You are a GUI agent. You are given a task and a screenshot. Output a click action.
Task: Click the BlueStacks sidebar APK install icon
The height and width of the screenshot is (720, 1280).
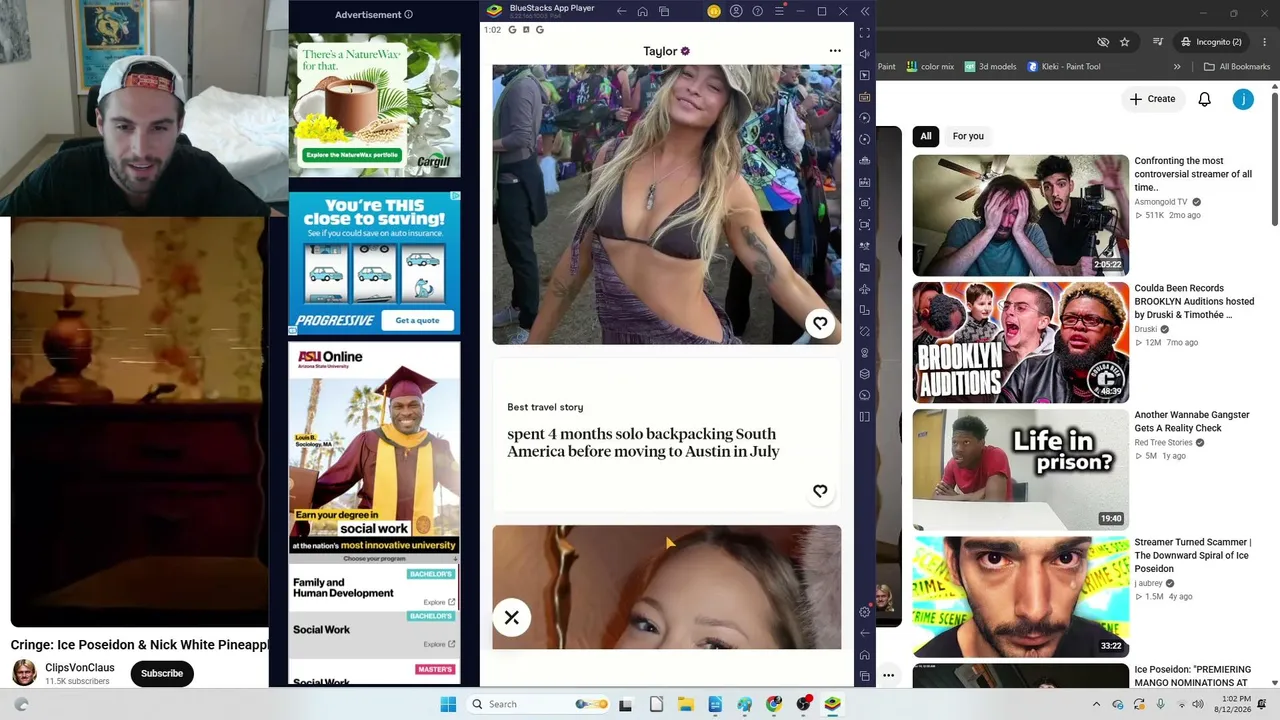pyautogui.click(x=865, y=182)
